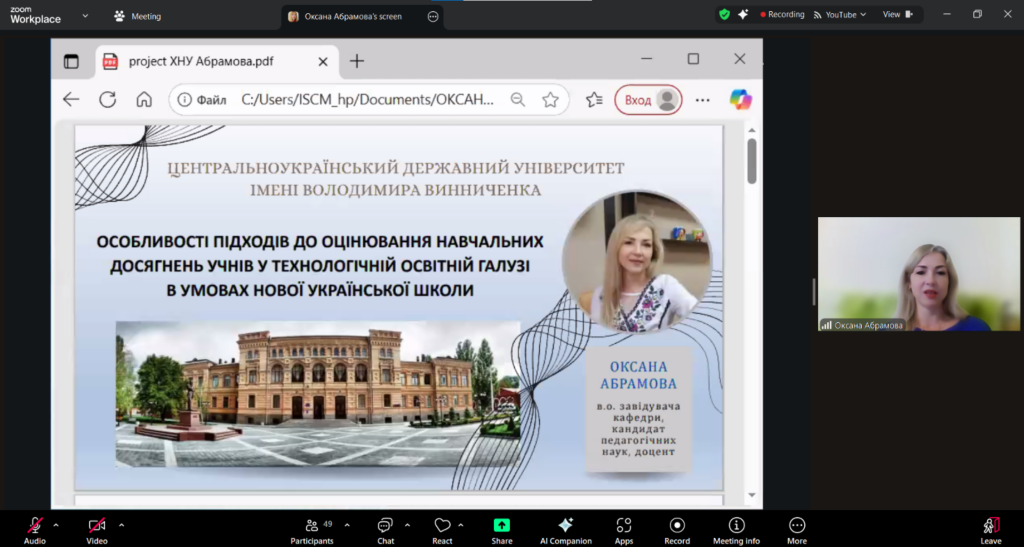Open the View layout dropdown
This screenshot has width=1024, height=547.
pyautogui.click(x=897, y=15)
